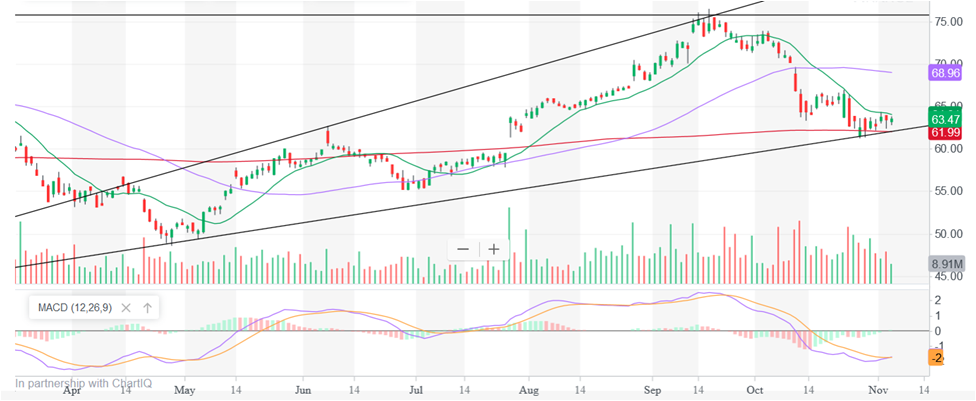This screenshot has height=401, width=976.
Task: Move MACD panel up with arrow icon
Action: (147, 308)
